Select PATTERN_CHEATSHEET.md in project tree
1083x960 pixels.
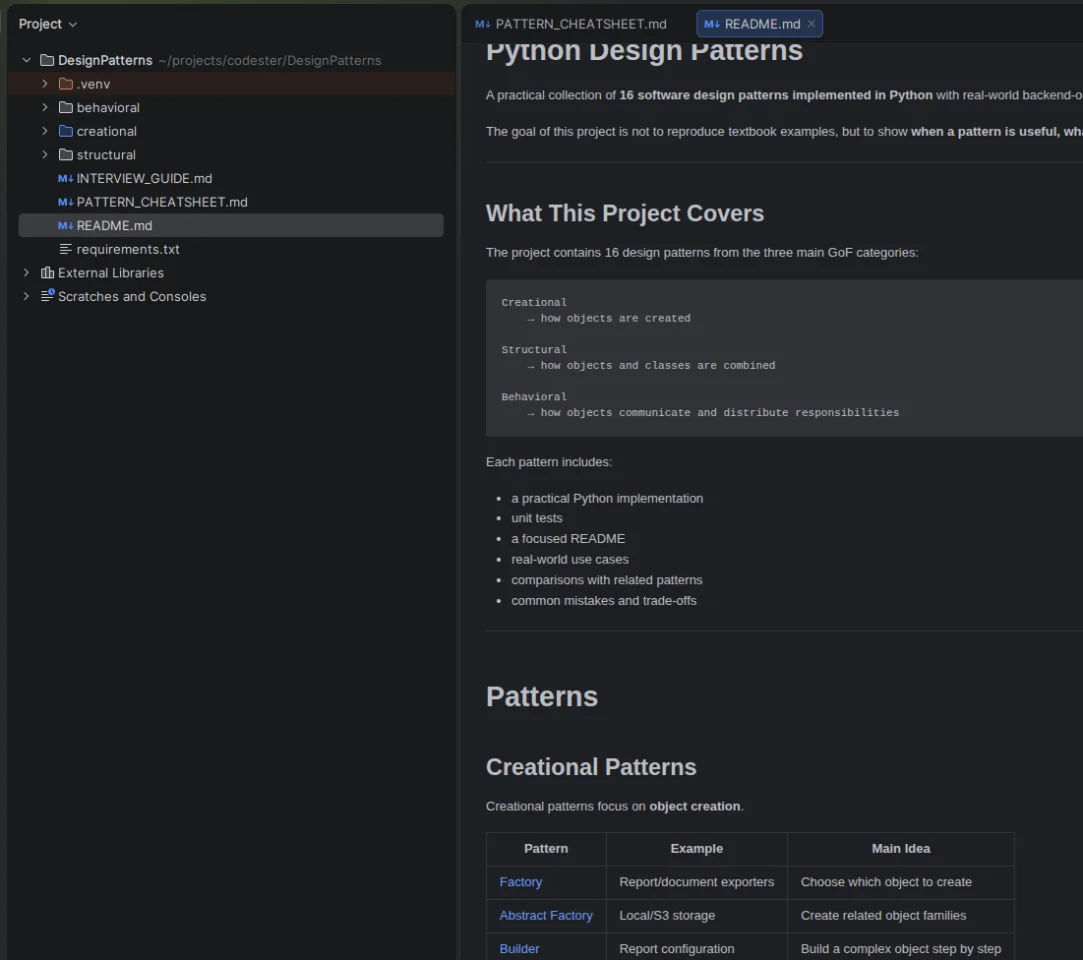coord(162,202)
